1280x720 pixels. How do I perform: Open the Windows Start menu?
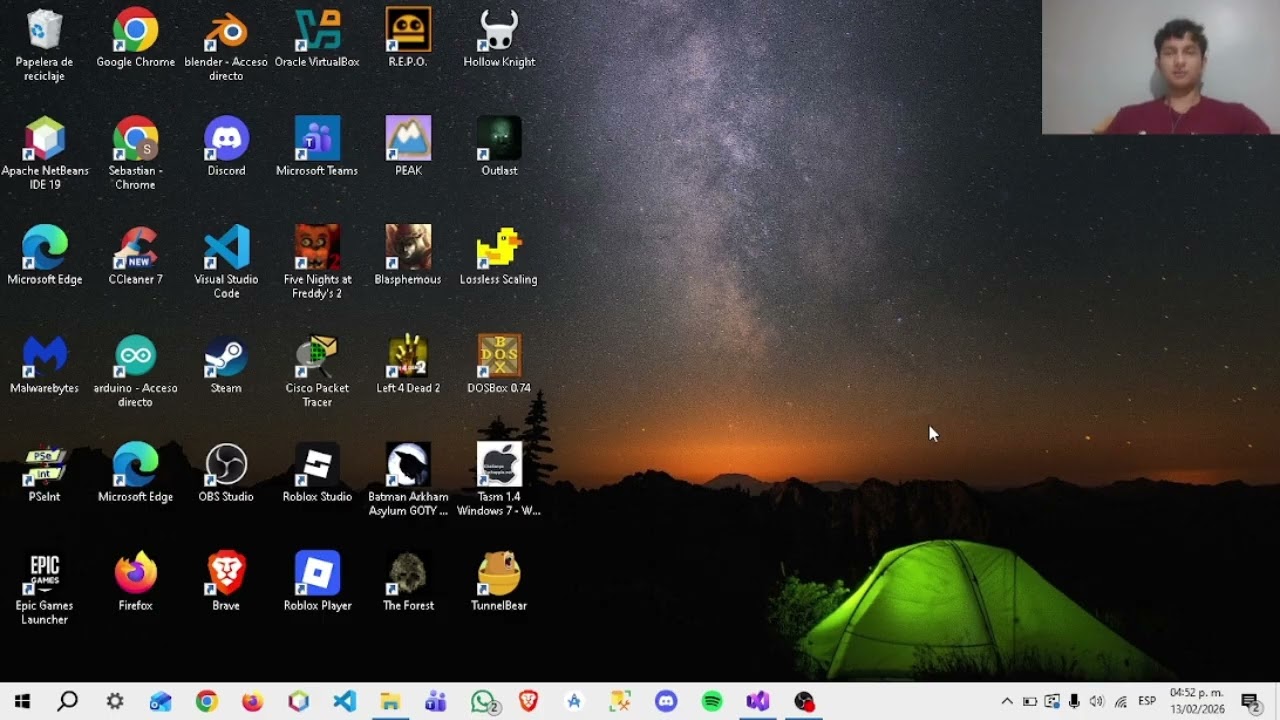[x=22, y=702]
